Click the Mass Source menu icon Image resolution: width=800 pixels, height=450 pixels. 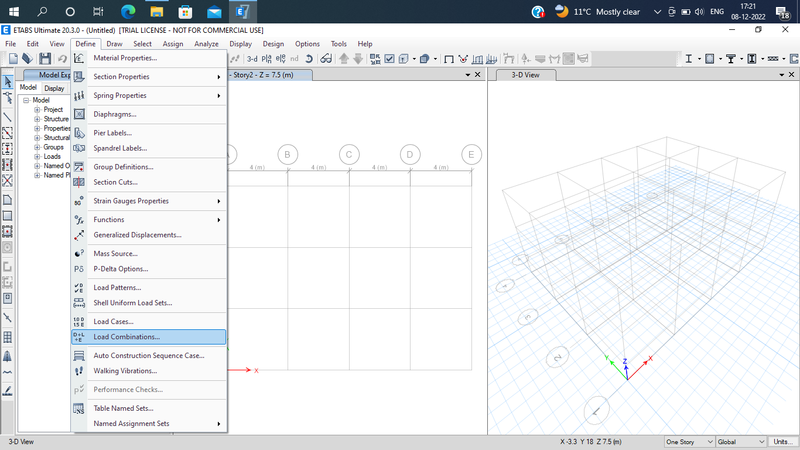pyautogui.click(x=79, y=253)
